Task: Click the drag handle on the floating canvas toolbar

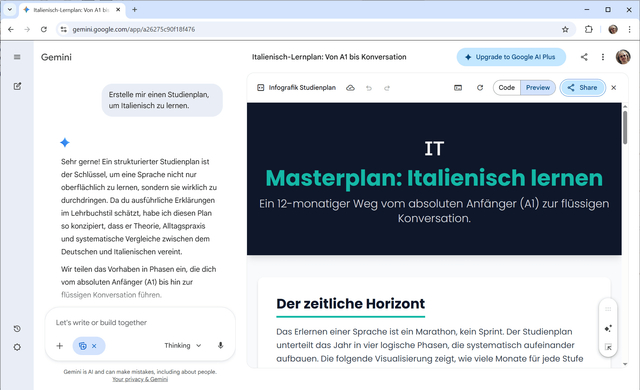Action: point(608,309)
